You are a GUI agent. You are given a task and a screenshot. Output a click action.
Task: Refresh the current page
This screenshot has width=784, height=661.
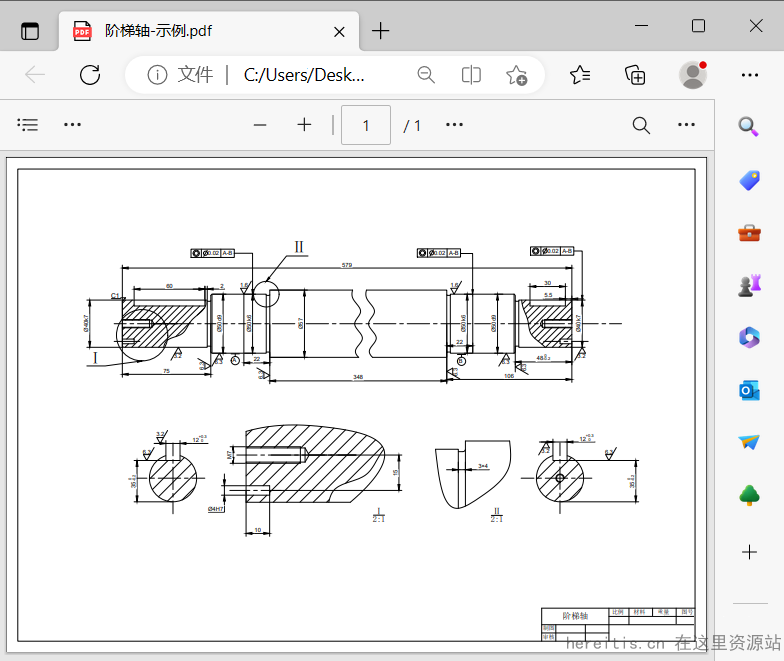90,75
